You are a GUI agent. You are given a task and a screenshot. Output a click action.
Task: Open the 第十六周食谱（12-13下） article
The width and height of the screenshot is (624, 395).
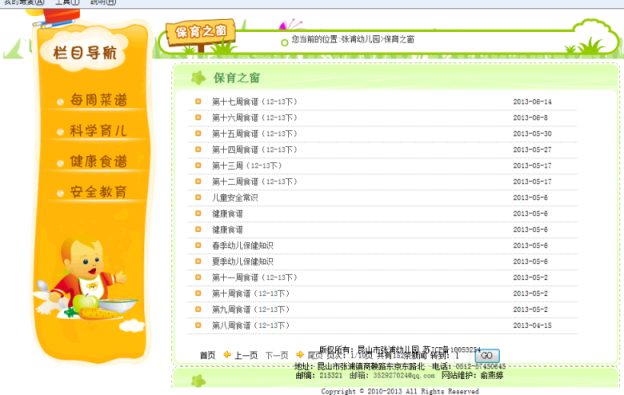[254, 118]
